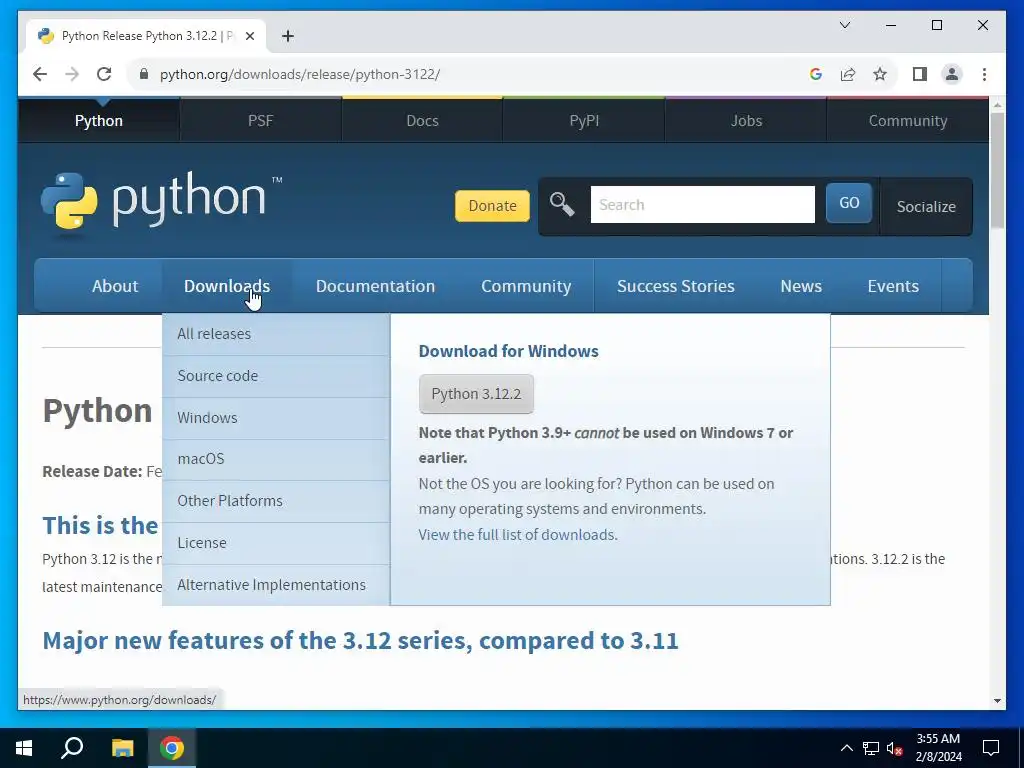Choose Windows in Downloads dropdown
This screenshot has height=768, width=1024.
tap(276, 418)
